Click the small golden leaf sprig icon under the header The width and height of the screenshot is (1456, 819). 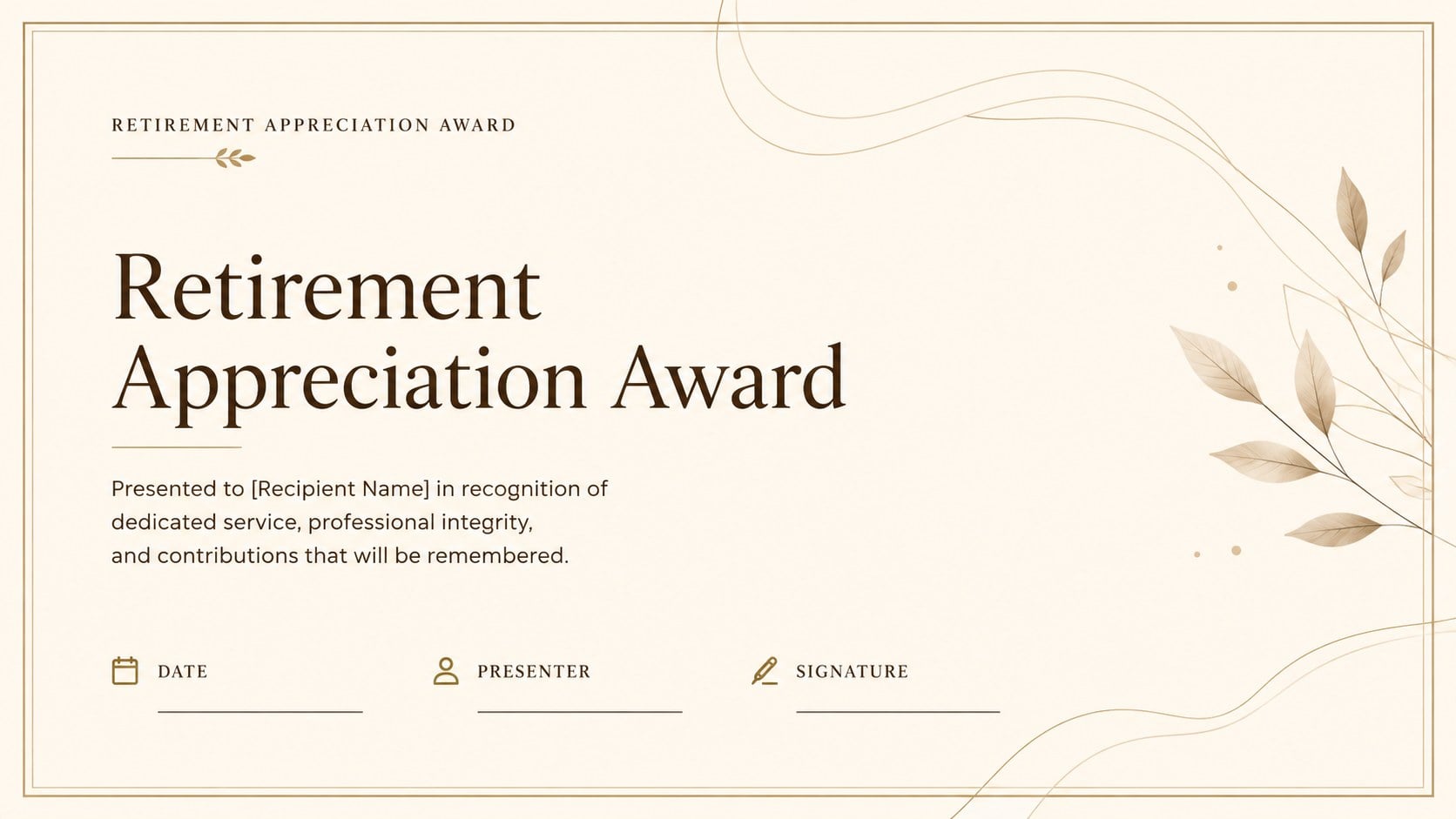(235, 158)
